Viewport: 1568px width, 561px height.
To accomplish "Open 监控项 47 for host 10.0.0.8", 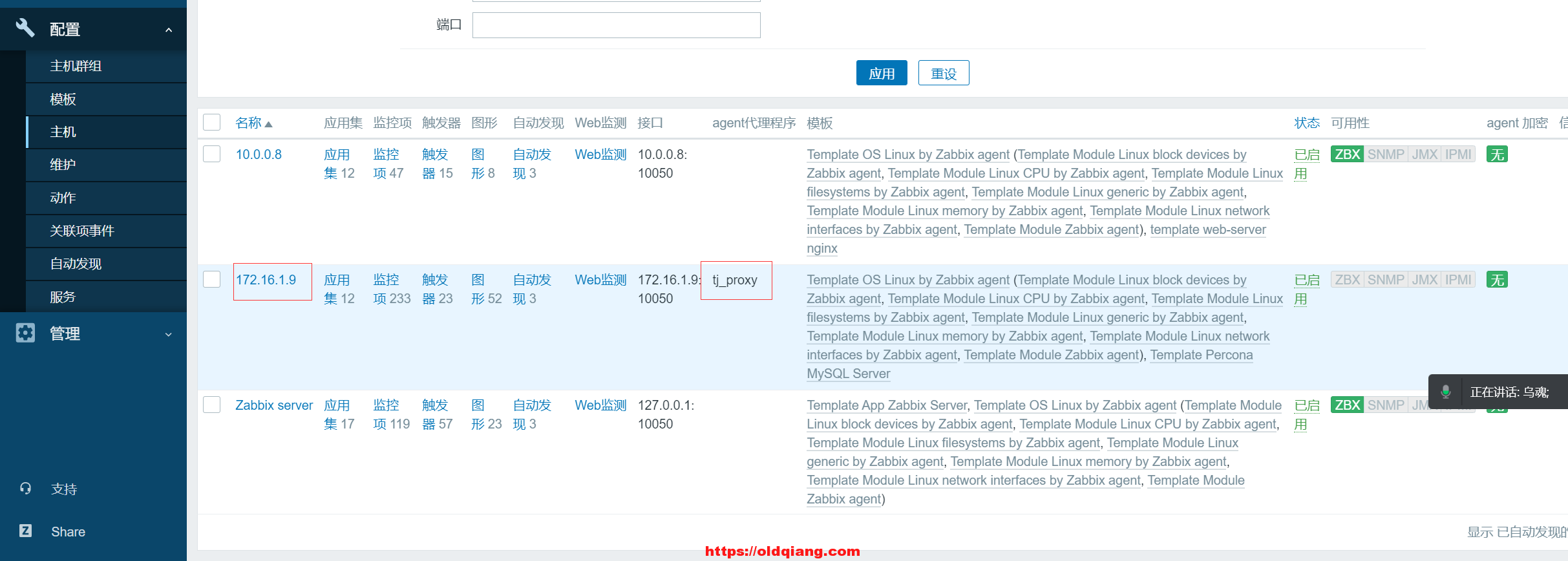I will [388, 164].
